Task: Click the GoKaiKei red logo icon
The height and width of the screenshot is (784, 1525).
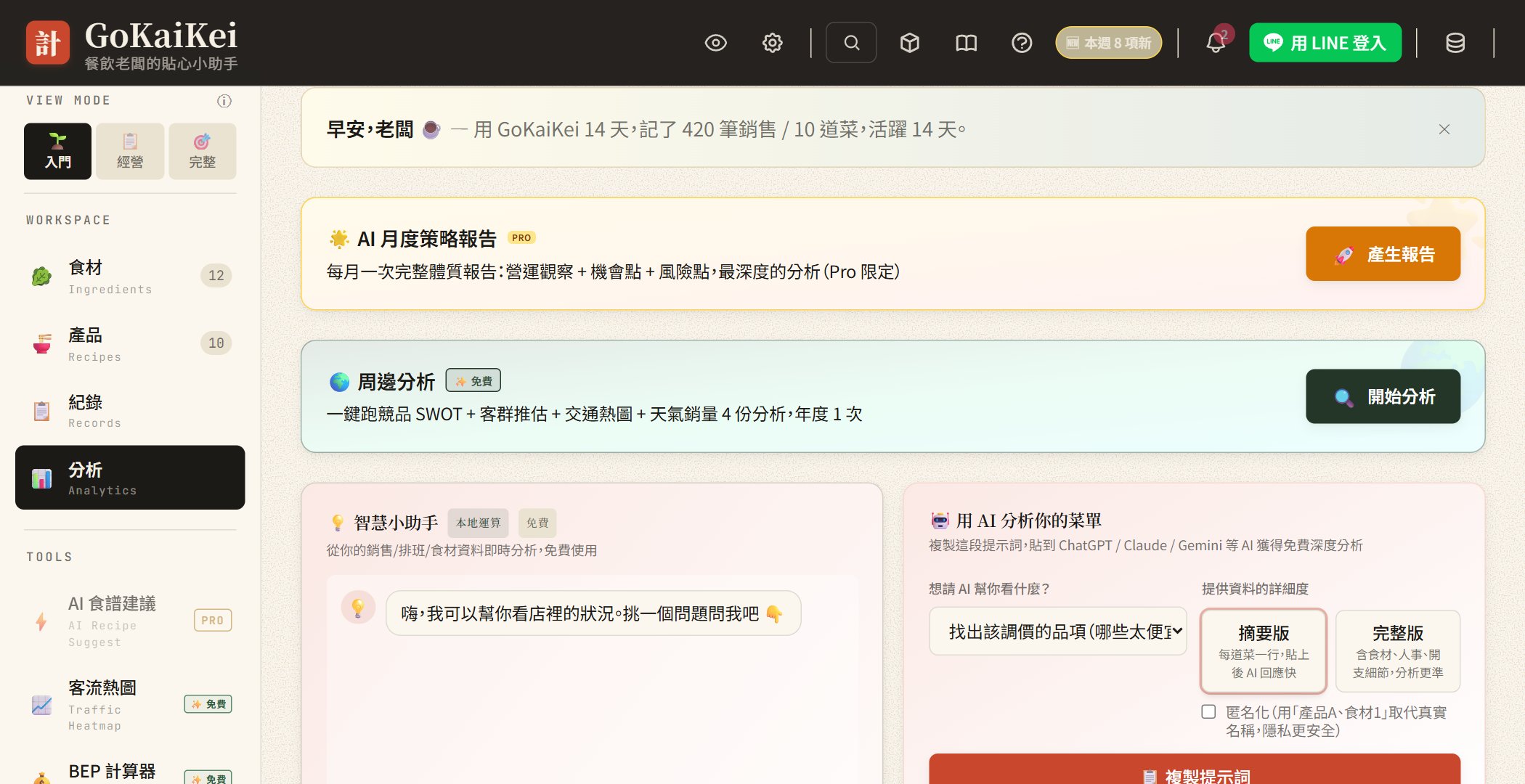Action: [x=48, y=43]
